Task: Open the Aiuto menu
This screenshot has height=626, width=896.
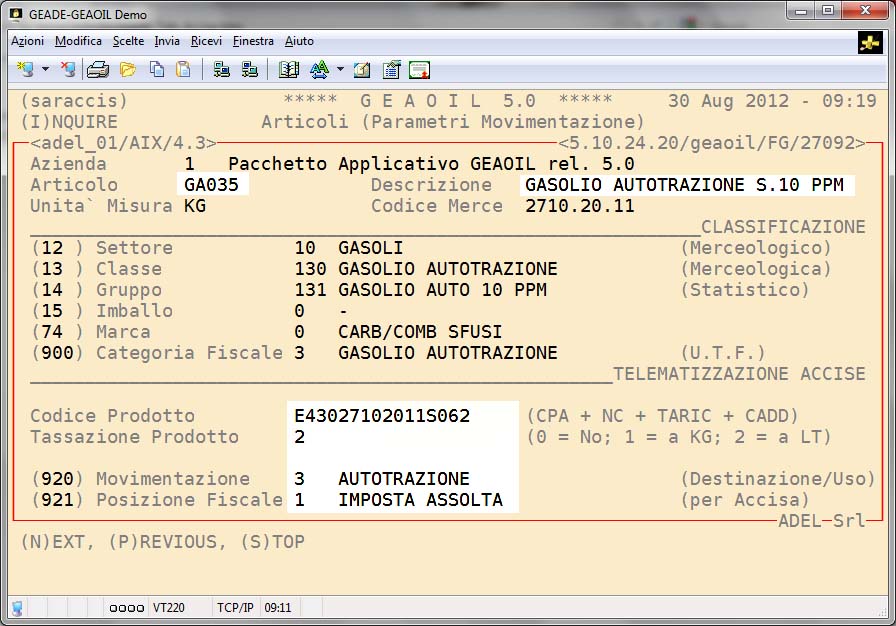Action: [x=299, y=41]
